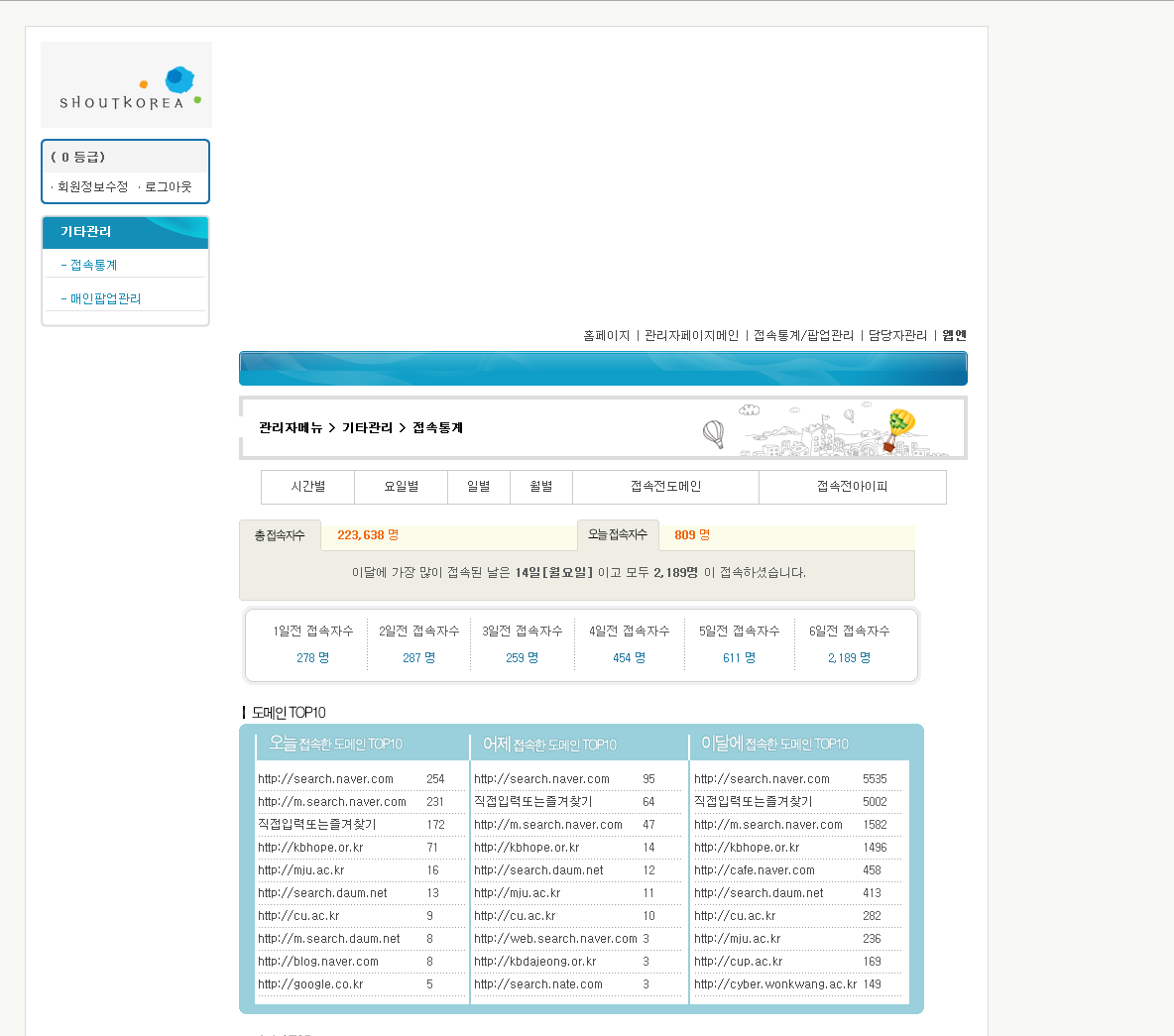This screenshot has height=1036, width=1174.
Task: Open the 접속전도메인 tab
Action: point(665,487)
